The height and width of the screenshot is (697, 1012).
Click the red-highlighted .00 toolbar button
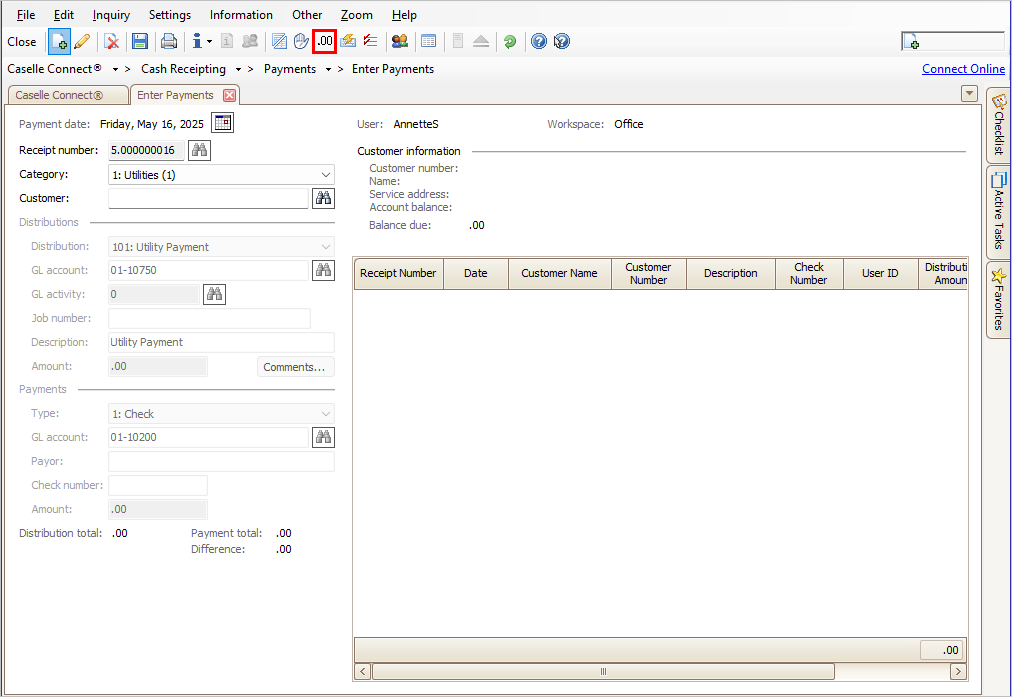click(324, 42)
